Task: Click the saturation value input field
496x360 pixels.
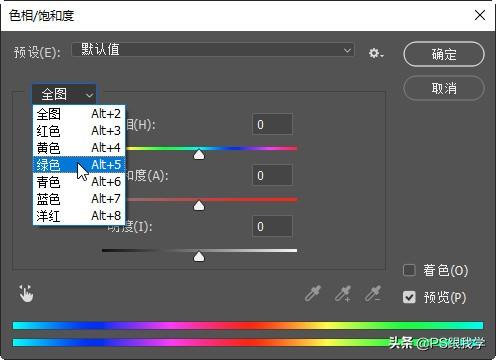Action: pos(272,175)
